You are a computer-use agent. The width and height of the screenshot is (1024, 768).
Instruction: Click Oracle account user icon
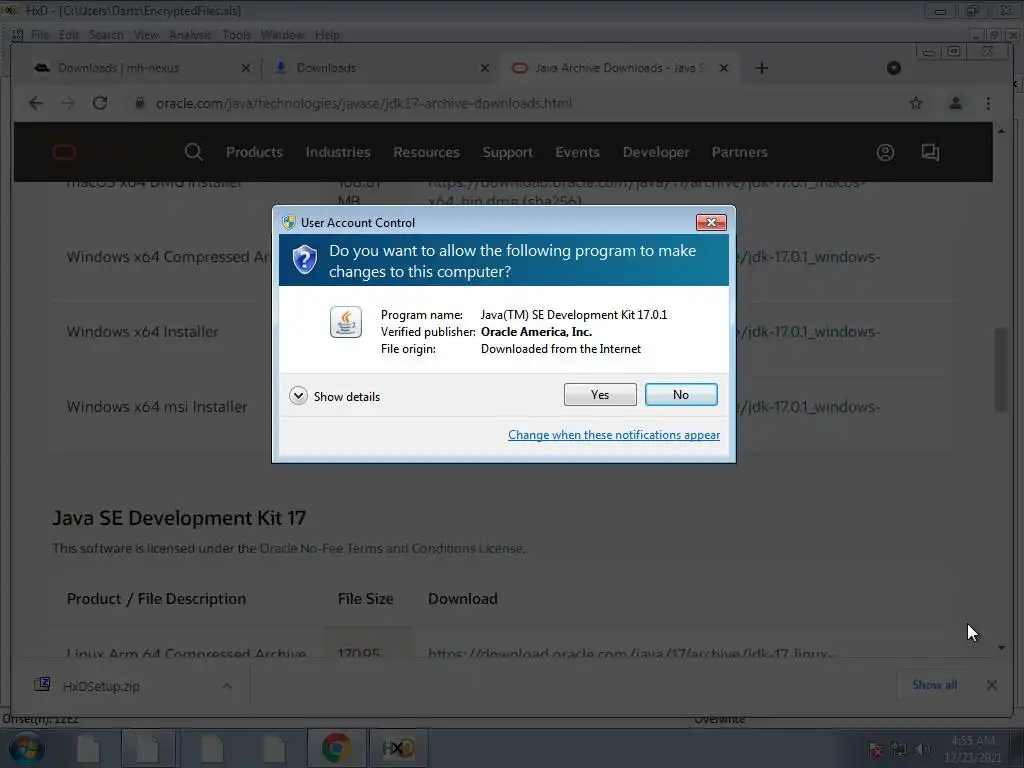pos(885,153)
